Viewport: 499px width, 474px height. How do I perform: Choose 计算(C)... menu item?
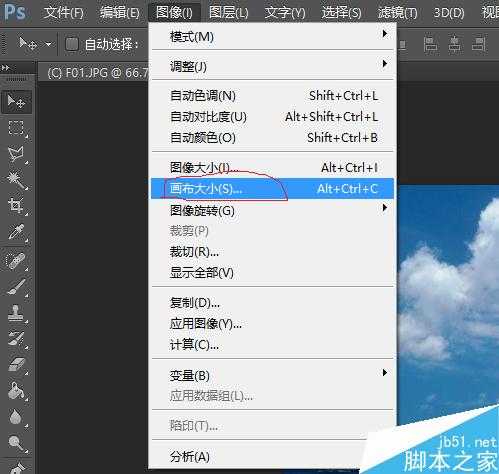[273, 344]
